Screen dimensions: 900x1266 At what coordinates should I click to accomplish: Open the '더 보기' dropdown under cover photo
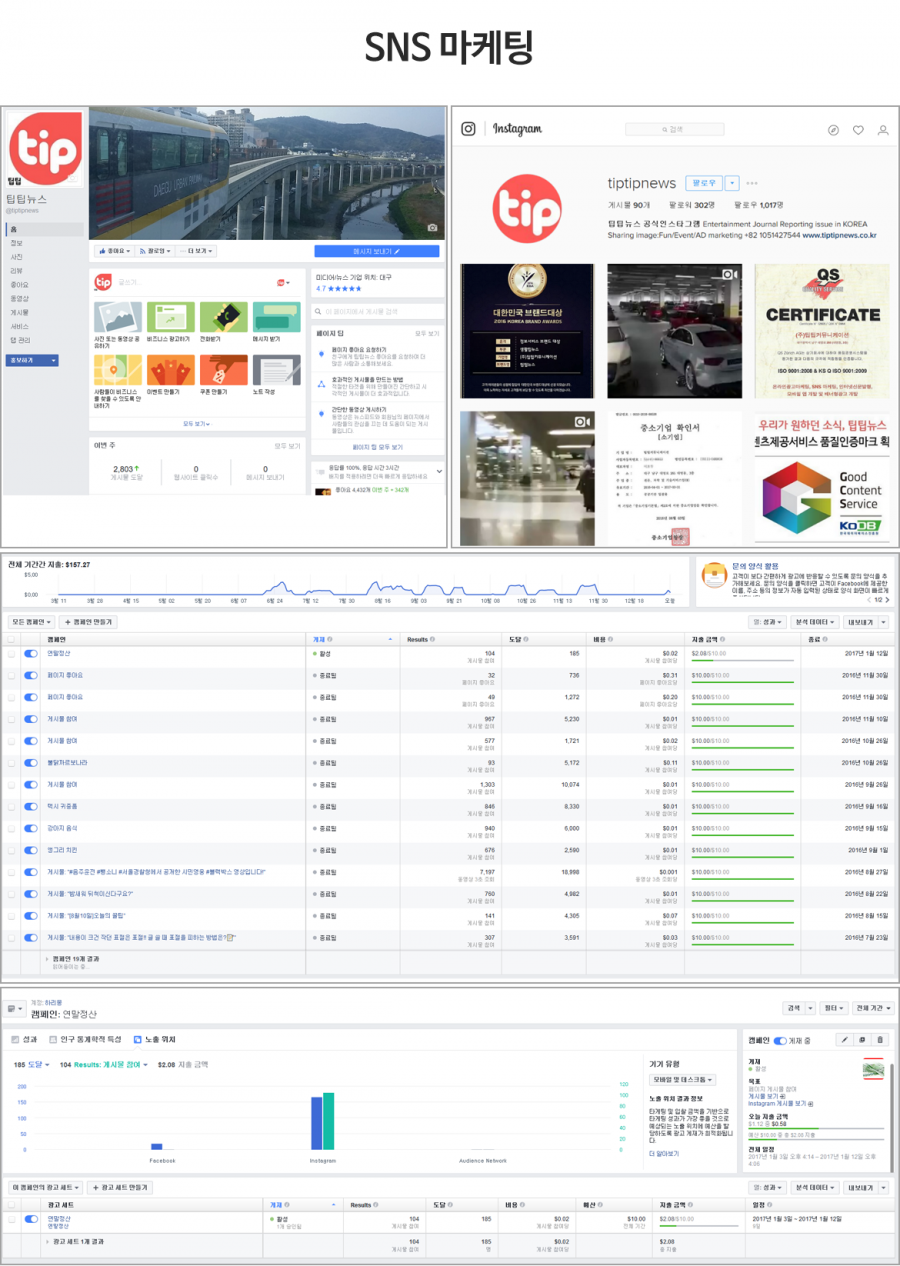tap(196, 251)
